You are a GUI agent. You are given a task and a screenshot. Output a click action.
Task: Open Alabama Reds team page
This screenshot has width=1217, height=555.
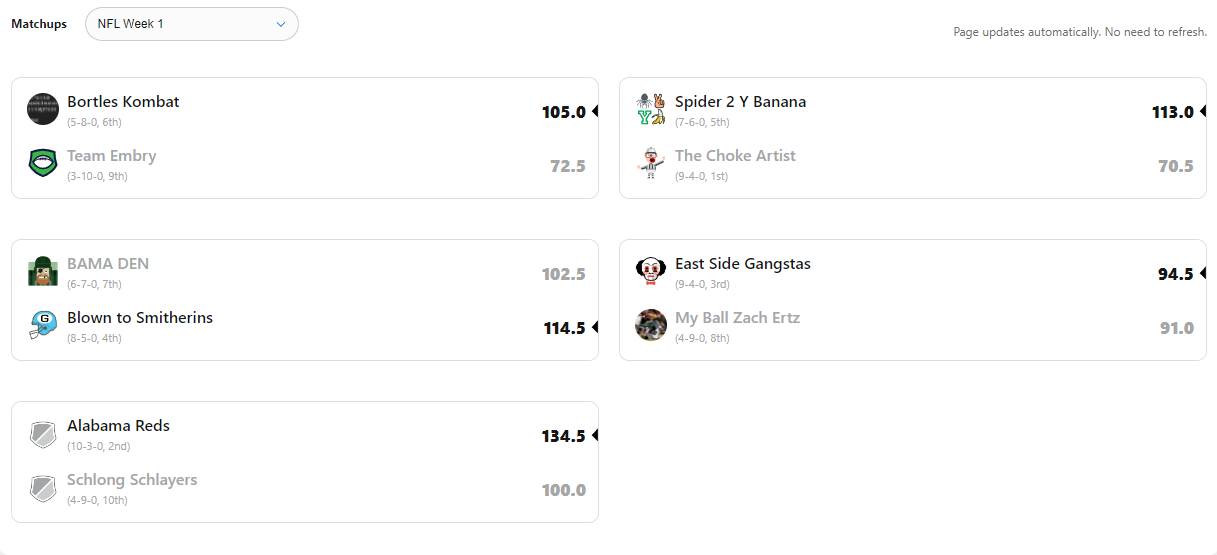(x=118, y=426)
